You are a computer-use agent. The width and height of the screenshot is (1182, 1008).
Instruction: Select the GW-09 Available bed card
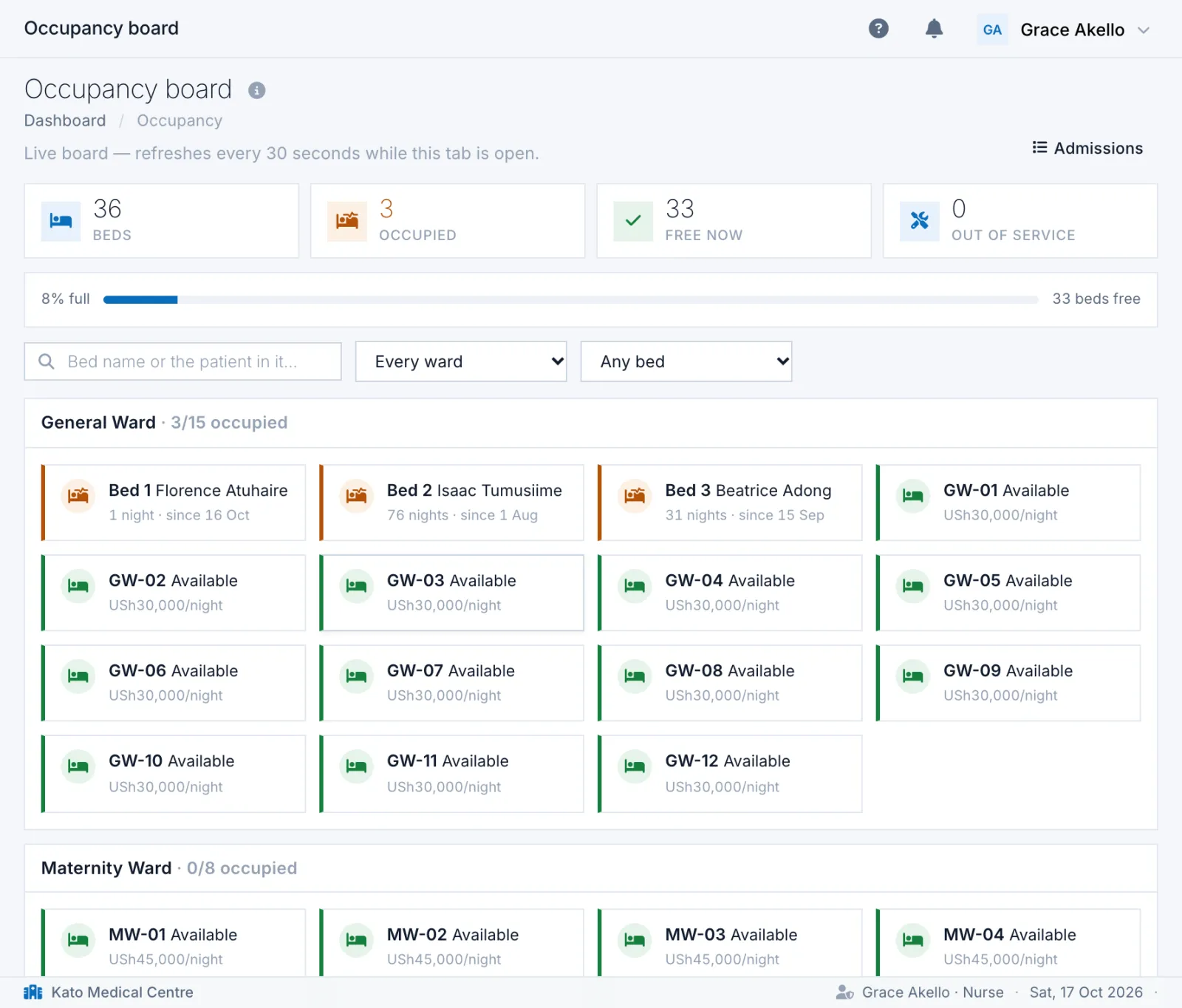click(1008, 683)
